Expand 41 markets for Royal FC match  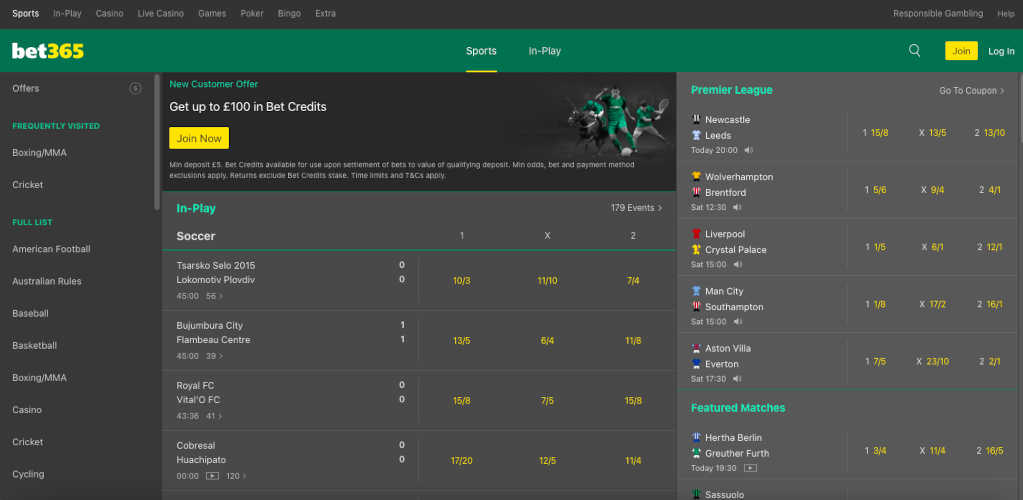[214, 416]
